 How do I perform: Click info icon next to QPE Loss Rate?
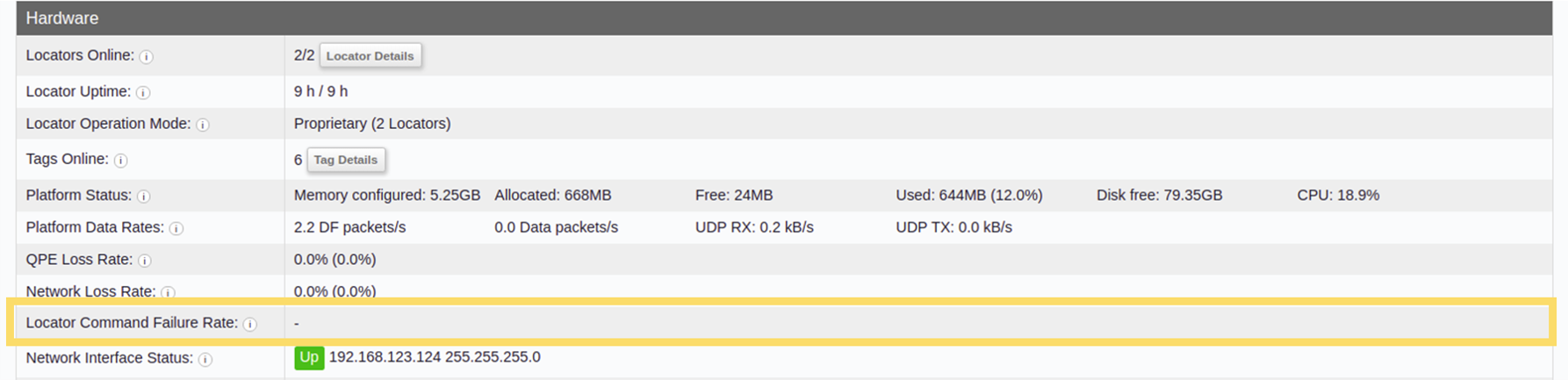pyautogui.click(x=145, y=261)
